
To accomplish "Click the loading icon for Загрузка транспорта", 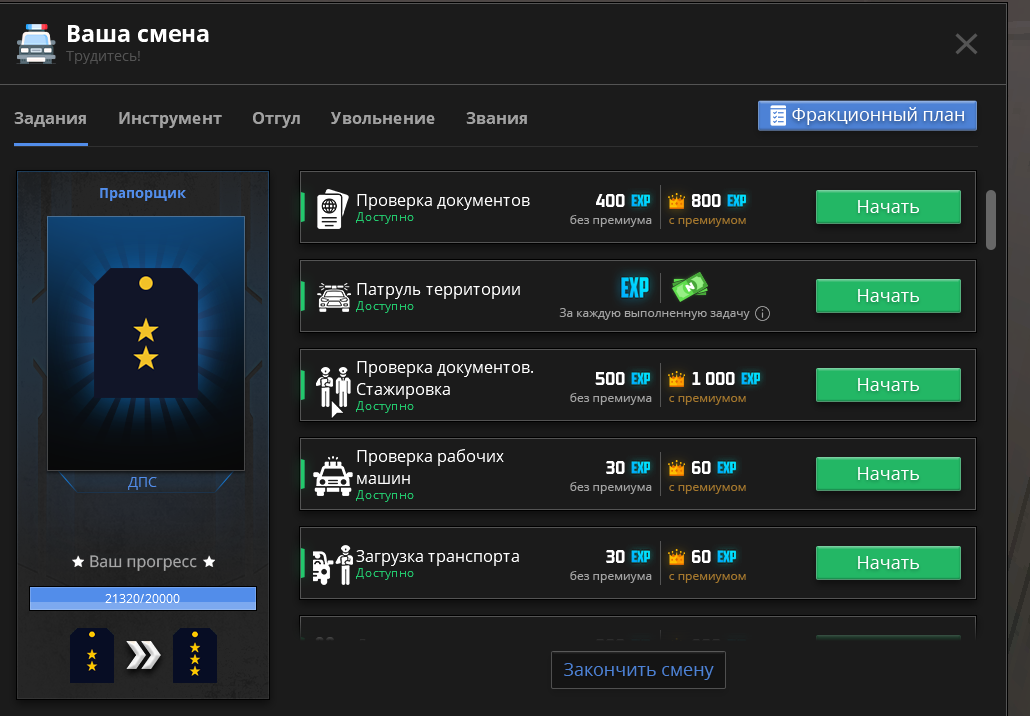I will coord(332,565).
